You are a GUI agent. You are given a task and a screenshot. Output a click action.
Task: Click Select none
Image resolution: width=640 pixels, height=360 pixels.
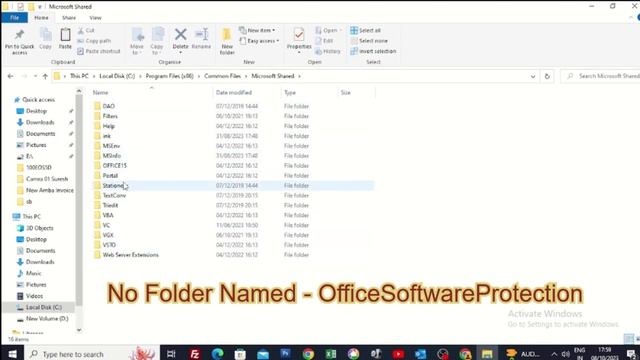(369, 41)
